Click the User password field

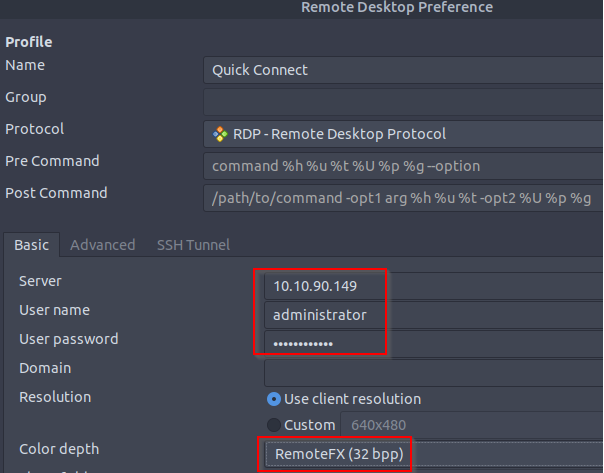(326, 344)
